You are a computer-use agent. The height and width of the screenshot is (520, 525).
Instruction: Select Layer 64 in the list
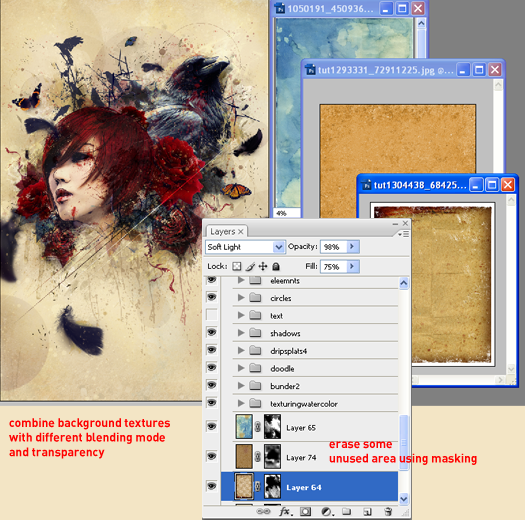[x=309, y=487]
